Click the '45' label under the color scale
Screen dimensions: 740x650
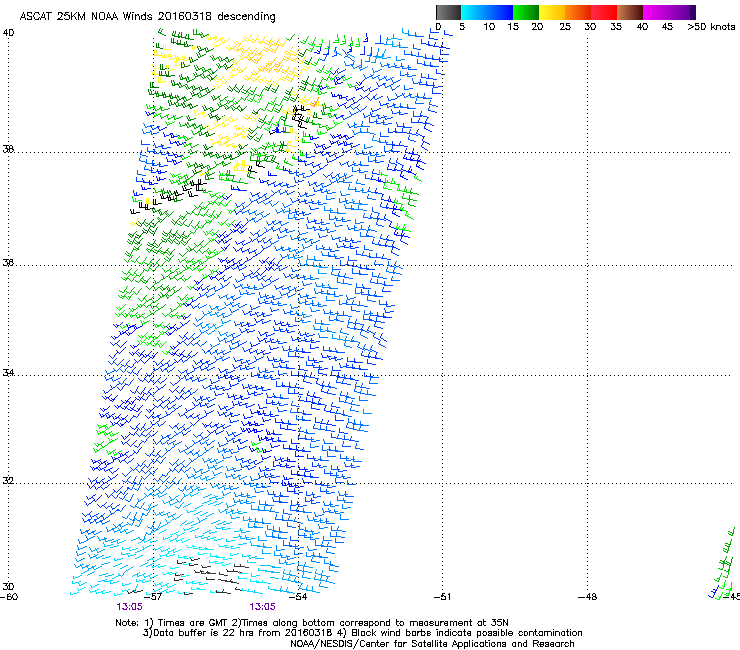667,27
